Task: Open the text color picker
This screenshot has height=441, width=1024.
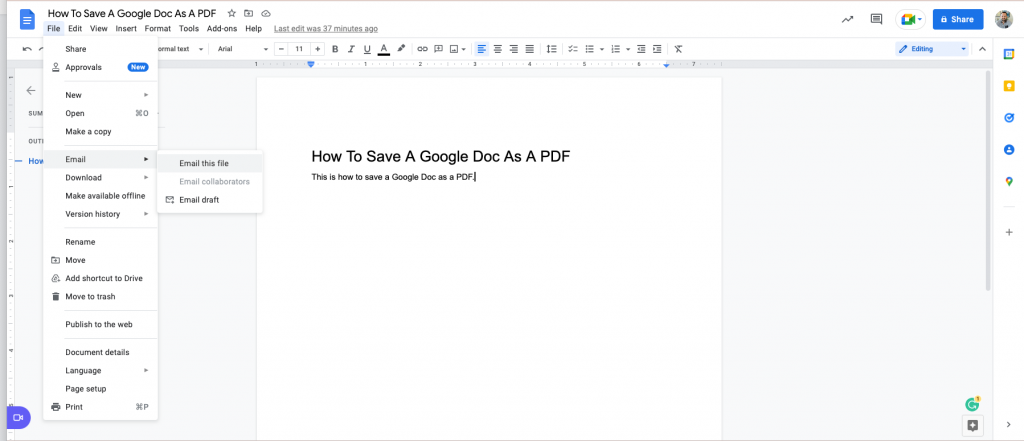Action: (x=384, y=49)
